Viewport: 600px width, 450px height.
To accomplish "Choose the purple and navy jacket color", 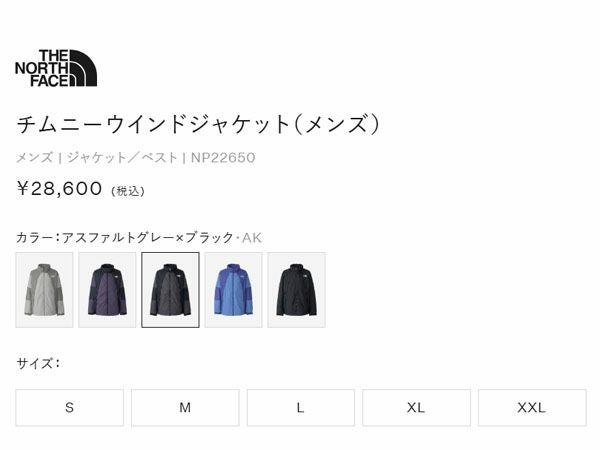I will tap(107, 290).
